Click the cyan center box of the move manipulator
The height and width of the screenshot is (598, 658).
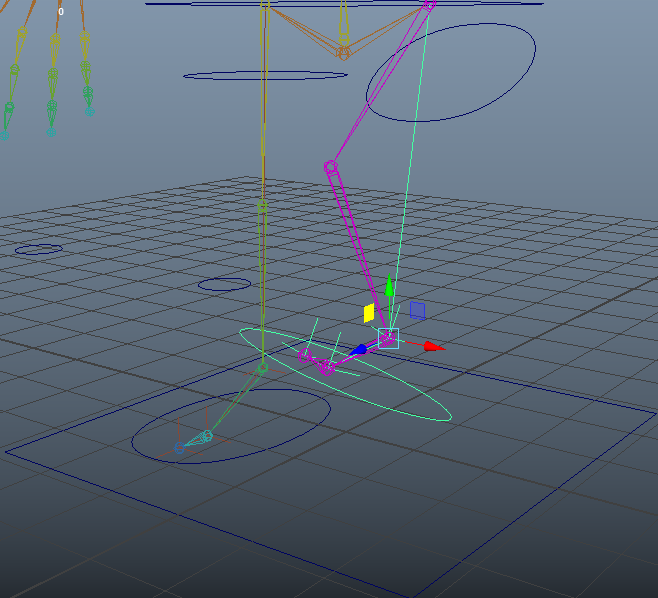click(388, 338)
